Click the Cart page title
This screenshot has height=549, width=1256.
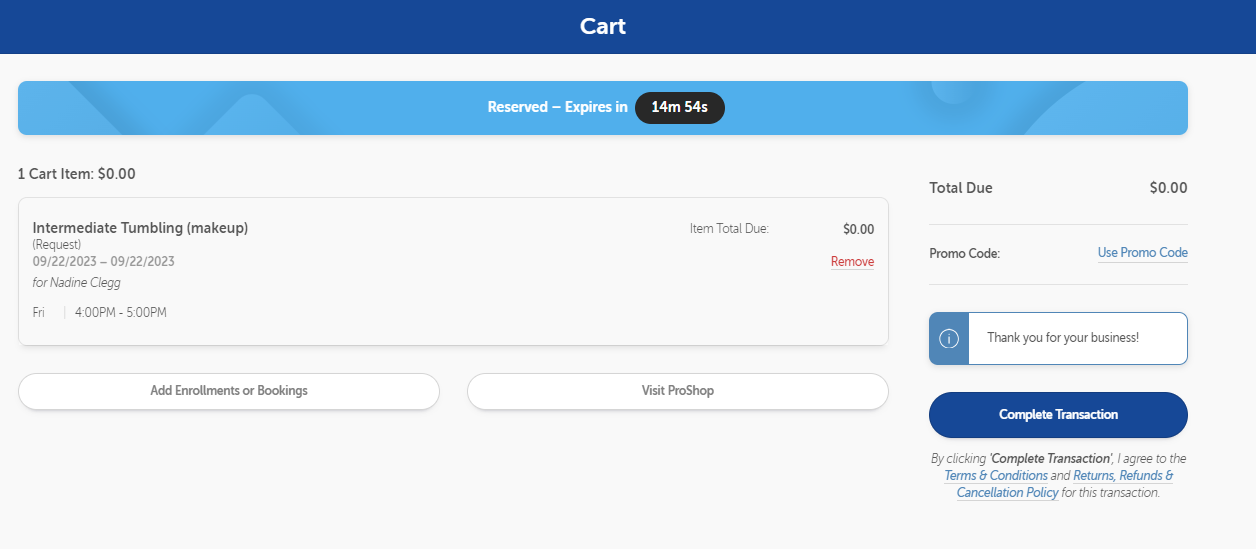coord(603,26)
